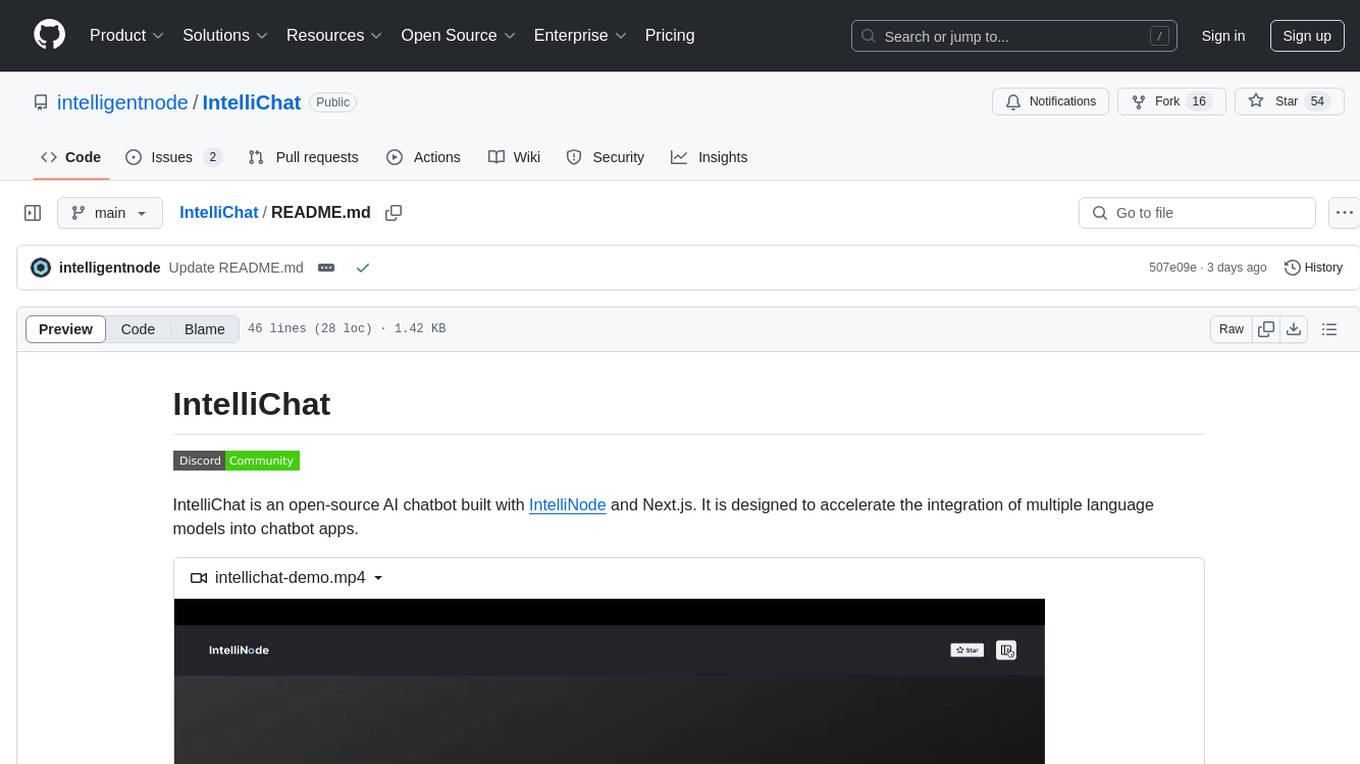The image size is (1360, 764).
Task: Open the Raw file view
Action: pyautogui.click(x=1232, y=329)
